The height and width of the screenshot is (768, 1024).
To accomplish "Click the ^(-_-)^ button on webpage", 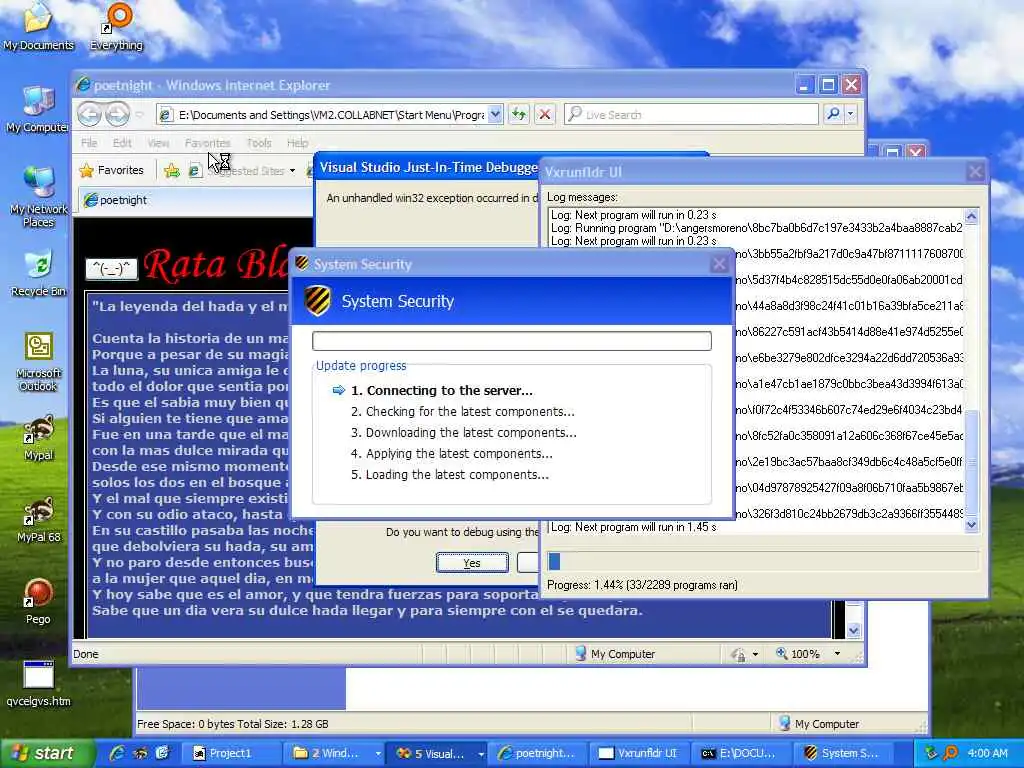I will tap(111, 268).
